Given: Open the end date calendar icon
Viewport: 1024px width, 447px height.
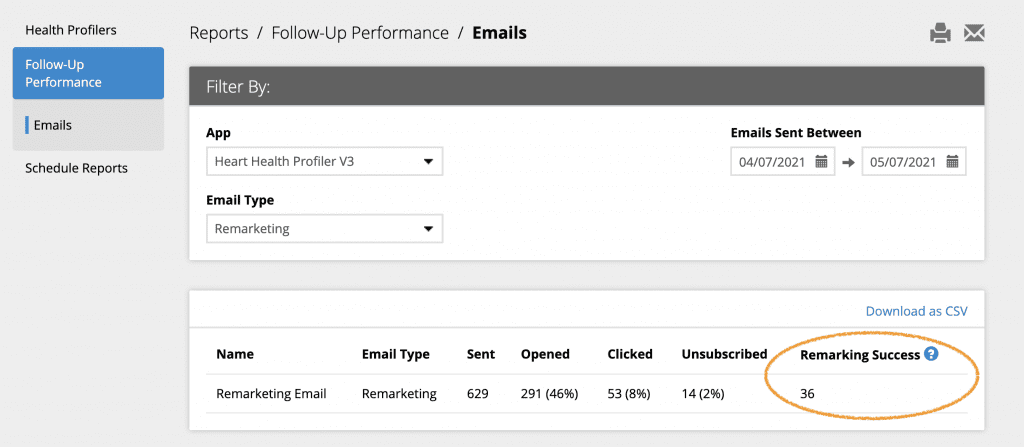Looking at the screenshot, I should [953, 161].
